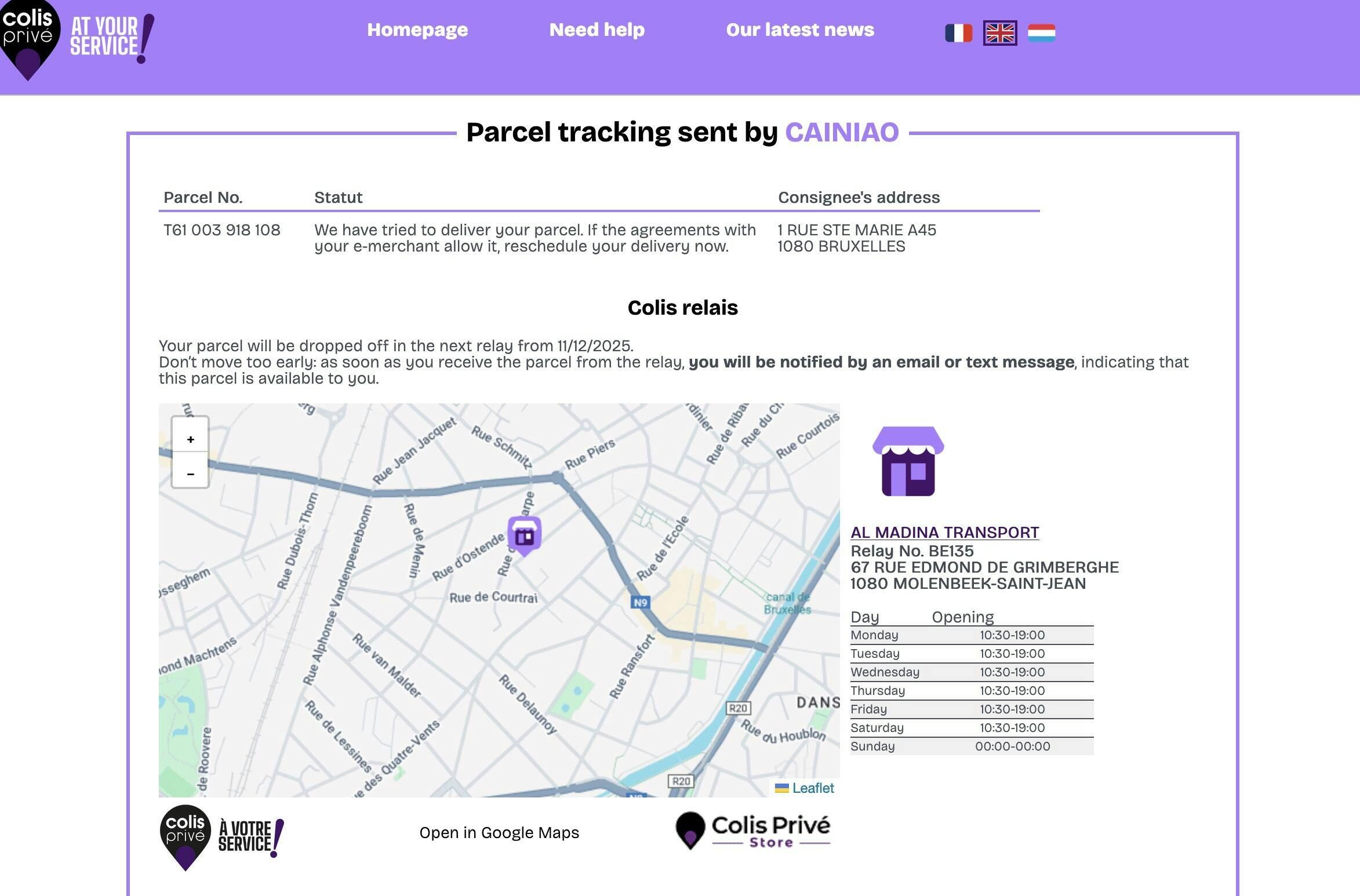
Task: Click the CAINIAO sender name
Action: pyautogui.click(x=842, y=133)
